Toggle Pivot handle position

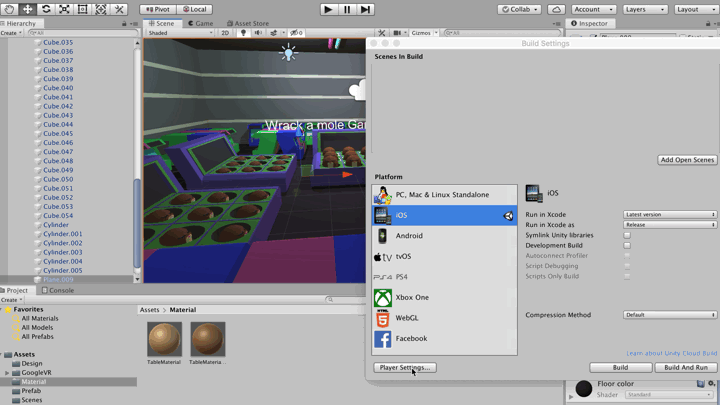point(158,9)
